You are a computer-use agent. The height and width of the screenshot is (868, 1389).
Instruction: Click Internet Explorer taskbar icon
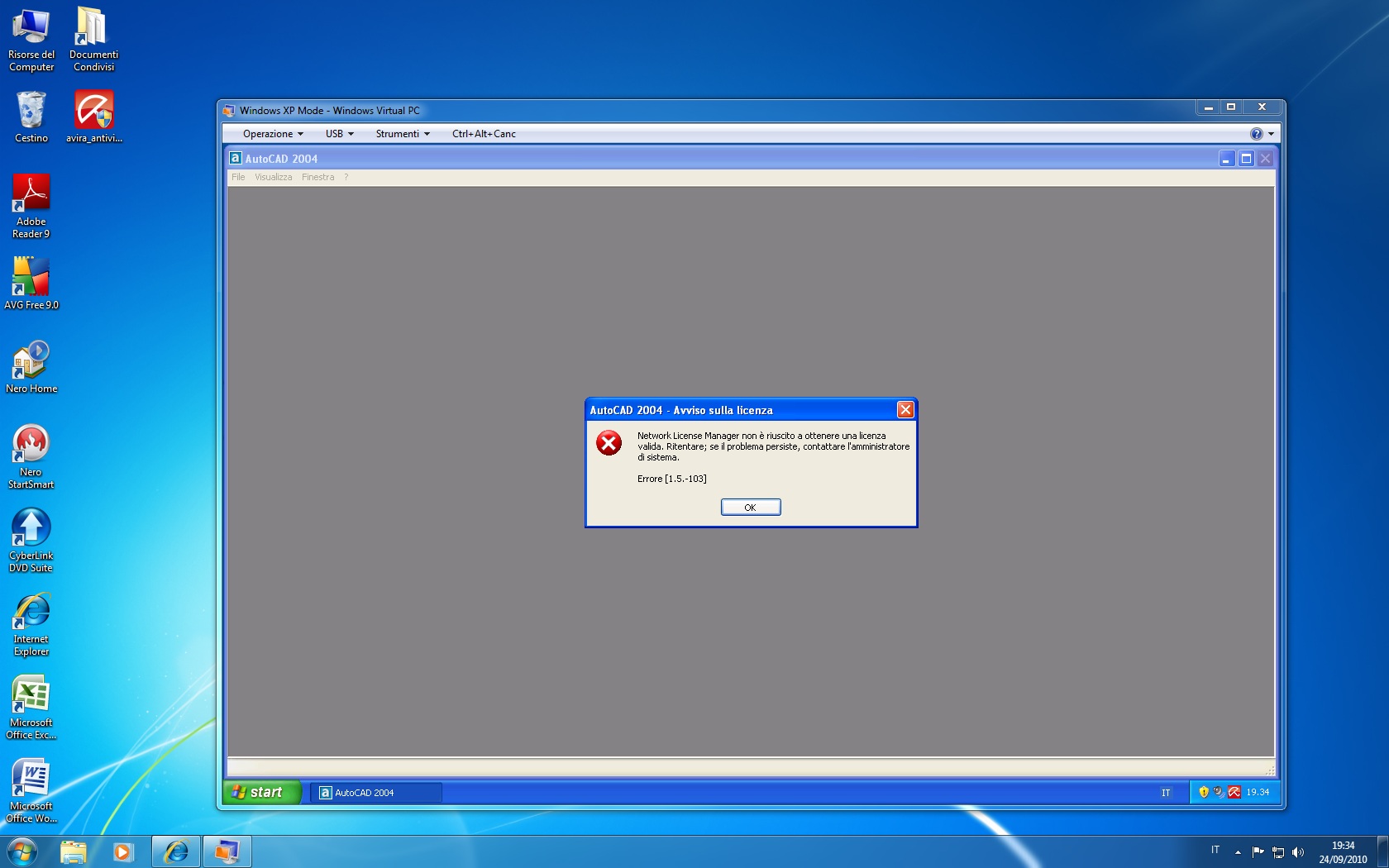pos(176,851)
